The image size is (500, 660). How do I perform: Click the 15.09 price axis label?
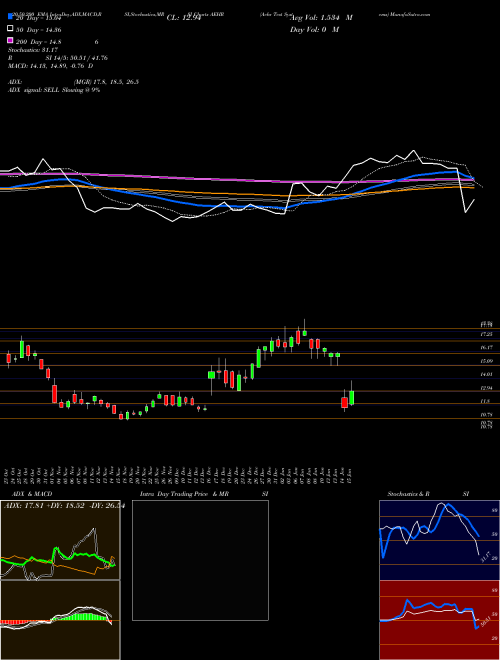487,361
